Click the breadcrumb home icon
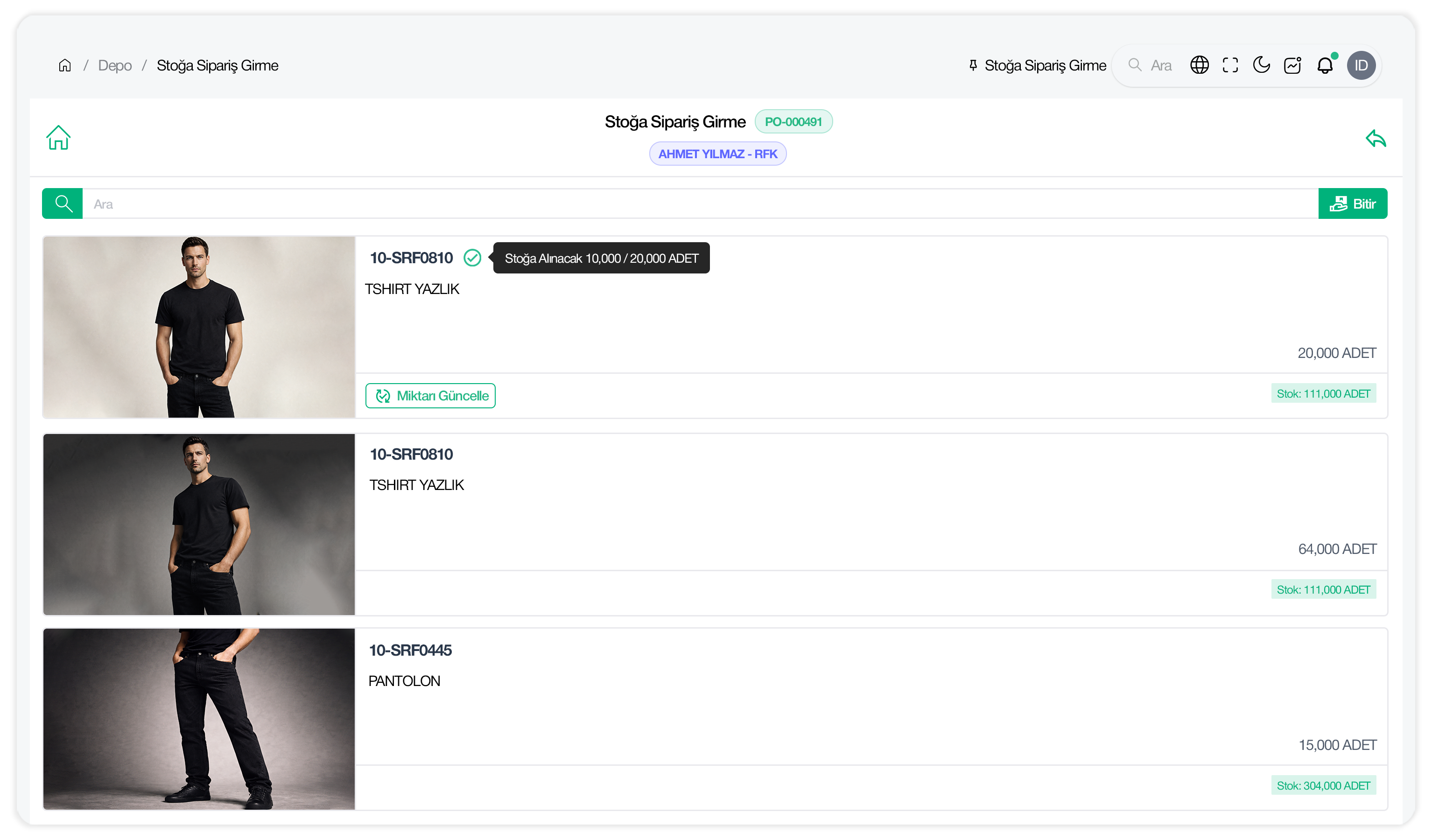The width and height of the screenshot is (1432, 840). [x=65, y=65]
